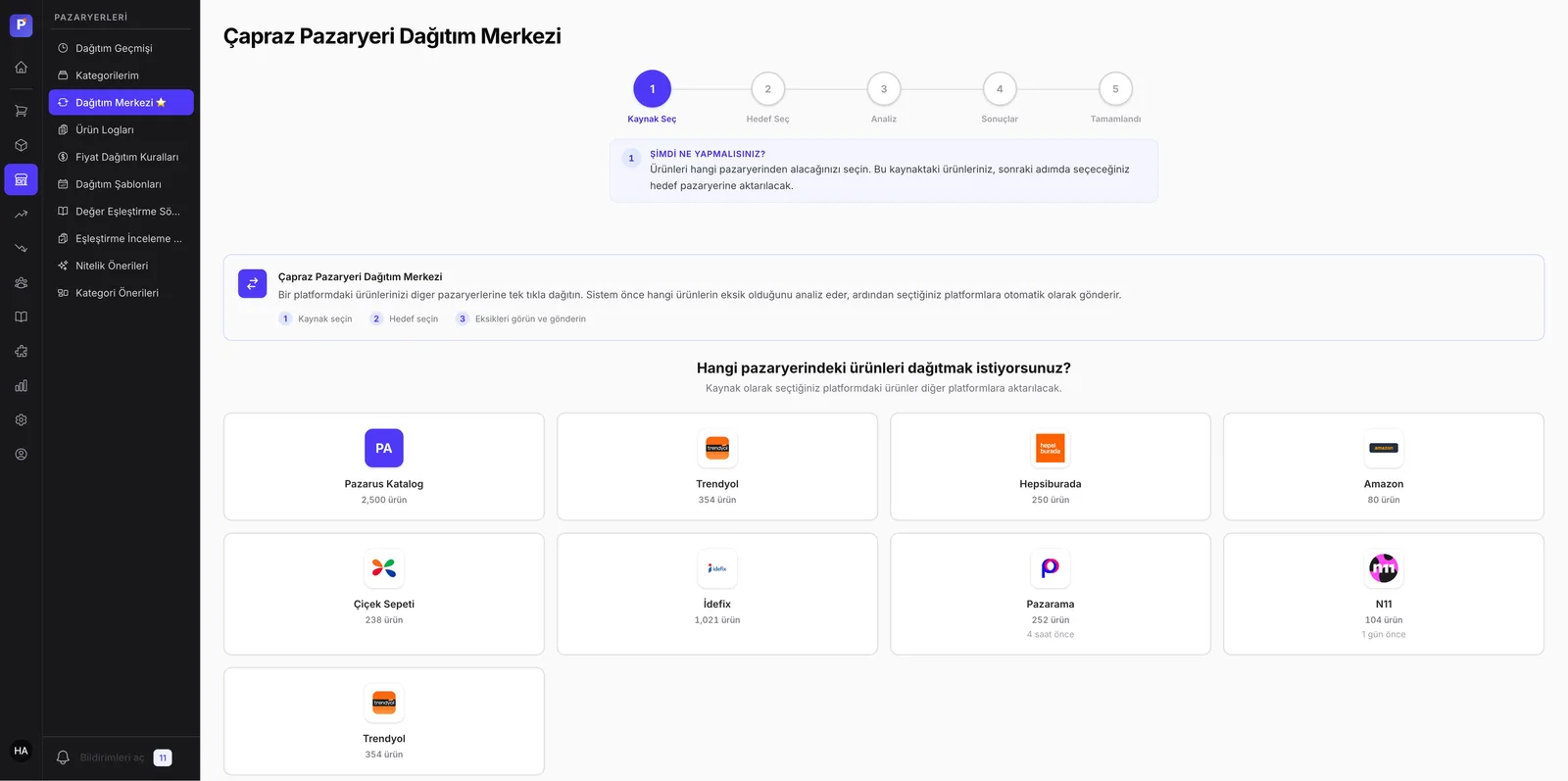Open the home icon in left rail
The height and width of the screenshot is (781, 1568).
point(21,68)
